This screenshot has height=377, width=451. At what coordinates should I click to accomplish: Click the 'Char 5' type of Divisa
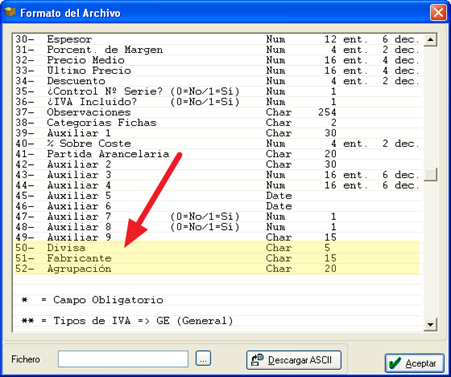point(298,248)
